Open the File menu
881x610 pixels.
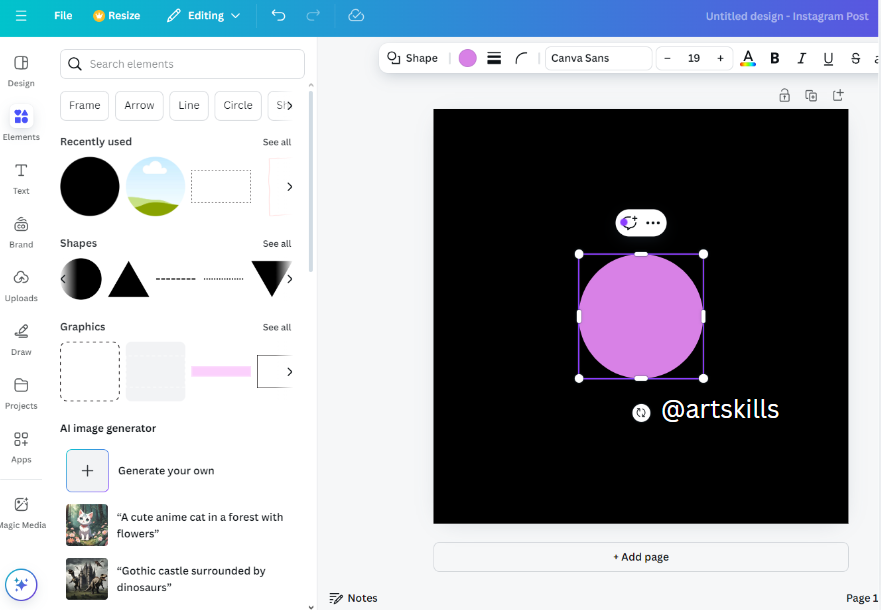tap(63, 16)
